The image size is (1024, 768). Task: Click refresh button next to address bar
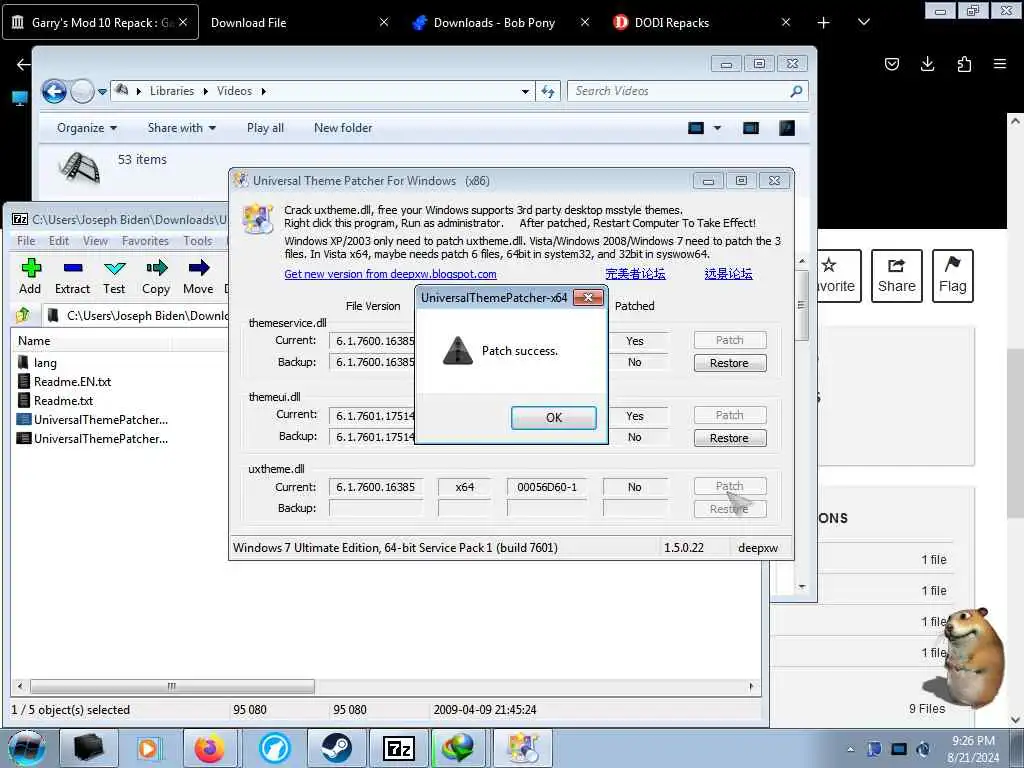pyautogui.click(x=547, y=91)
